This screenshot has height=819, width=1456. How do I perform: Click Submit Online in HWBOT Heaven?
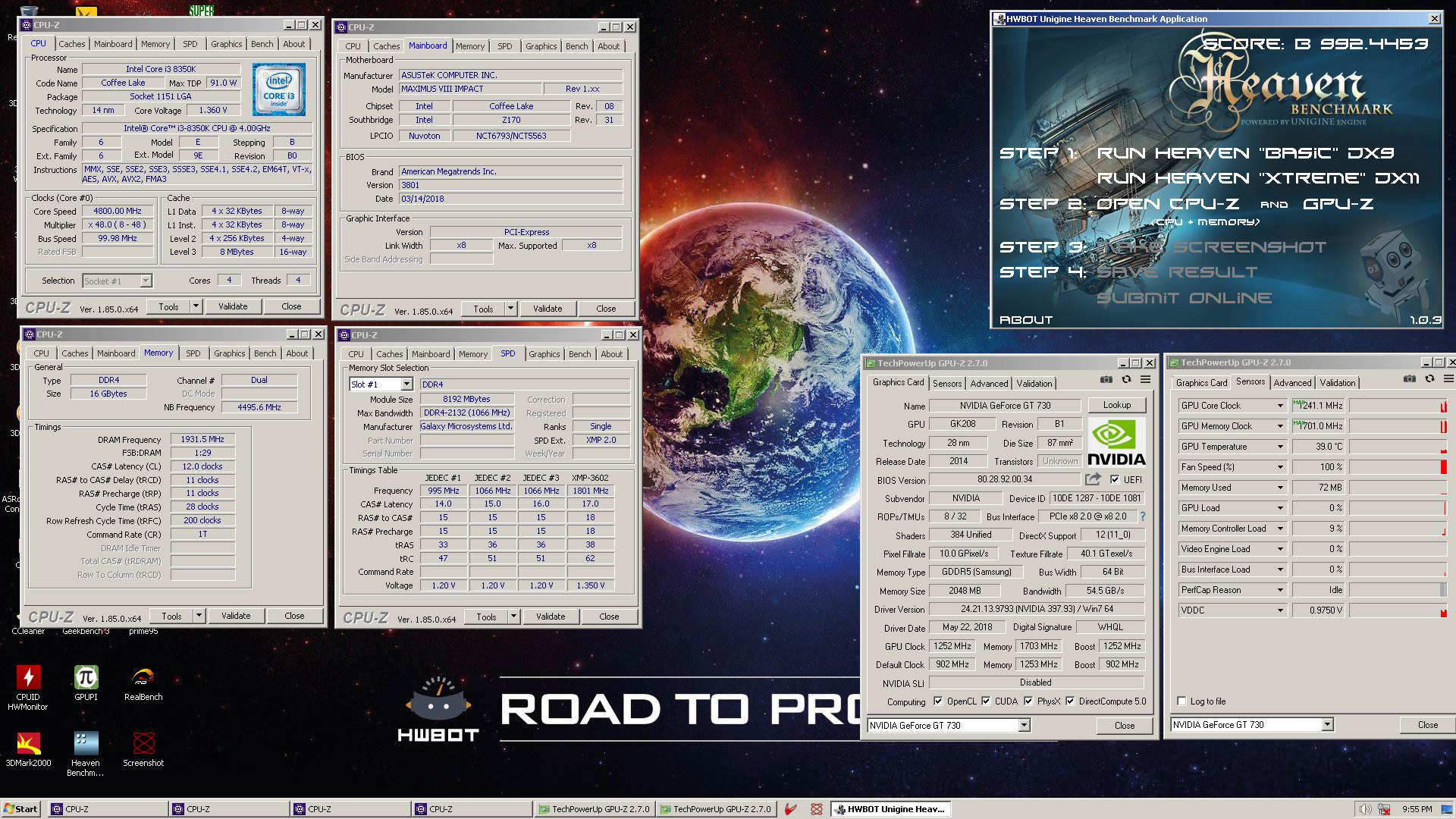click(1184, 298)
